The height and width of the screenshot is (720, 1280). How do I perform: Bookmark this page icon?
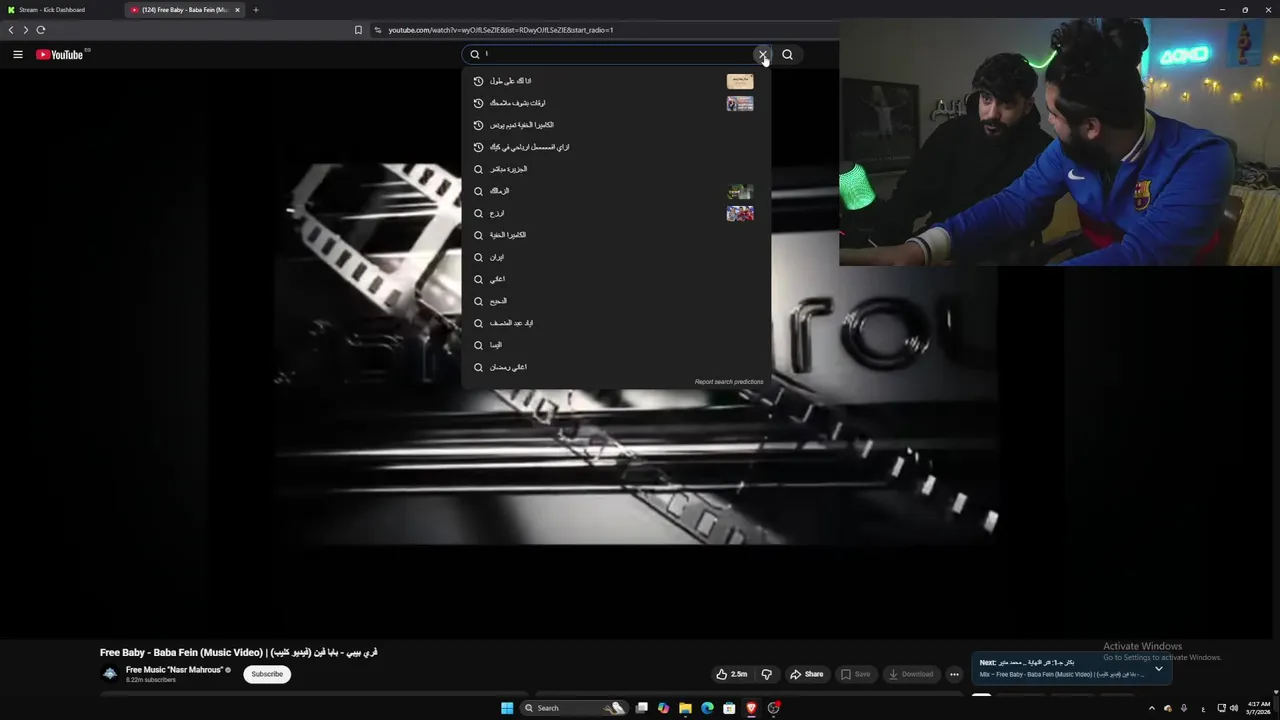[358, 30]
